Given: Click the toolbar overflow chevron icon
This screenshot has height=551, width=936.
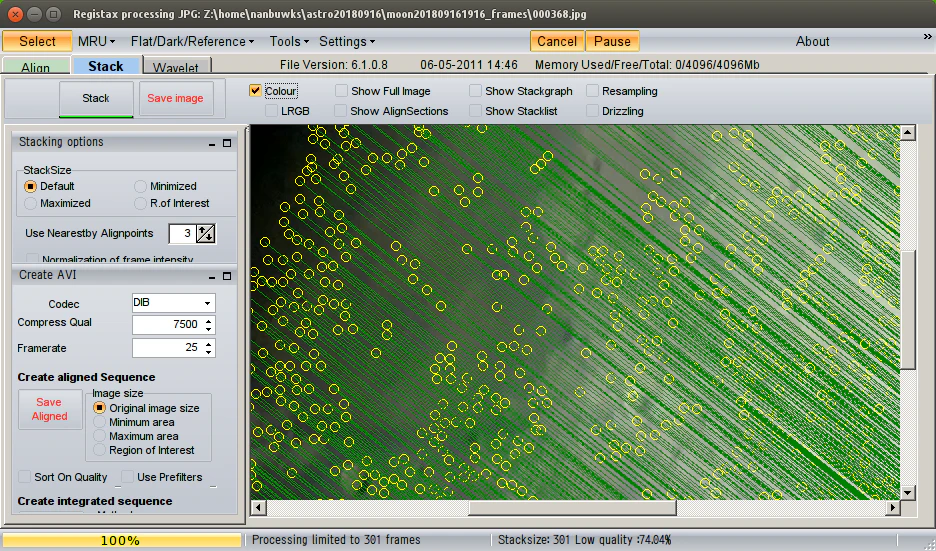Looking at the screenshot, I should (x=927, y=37).
